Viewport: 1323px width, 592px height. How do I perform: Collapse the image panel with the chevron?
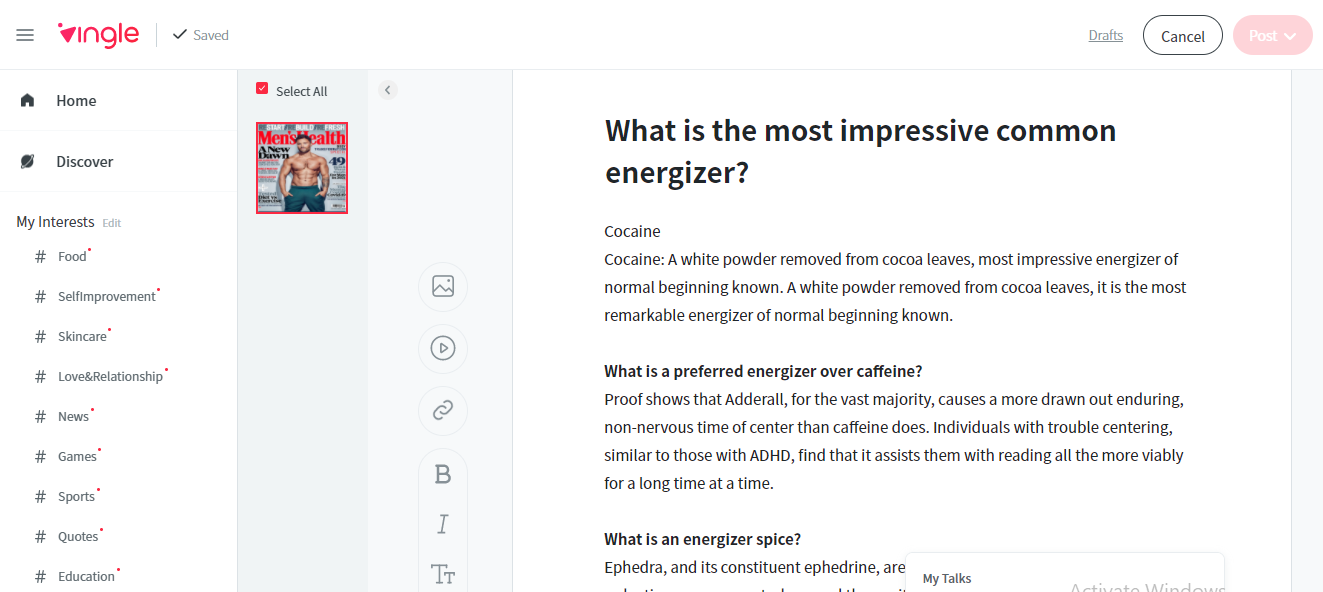pyautogui.click(x=388, y=90)
